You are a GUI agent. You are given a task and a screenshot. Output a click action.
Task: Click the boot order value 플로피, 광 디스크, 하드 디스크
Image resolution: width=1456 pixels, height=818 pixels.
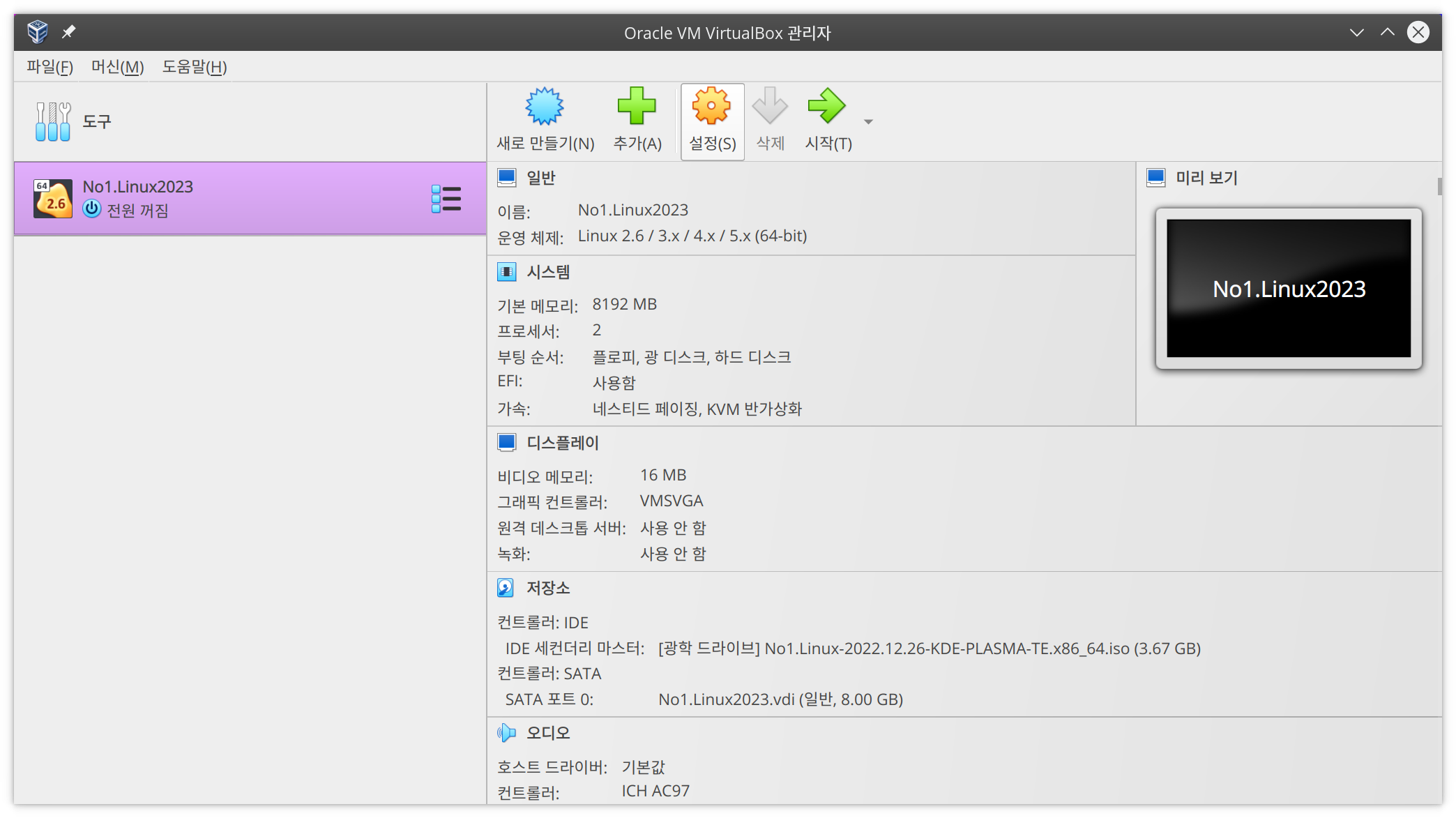pos(692,357)
